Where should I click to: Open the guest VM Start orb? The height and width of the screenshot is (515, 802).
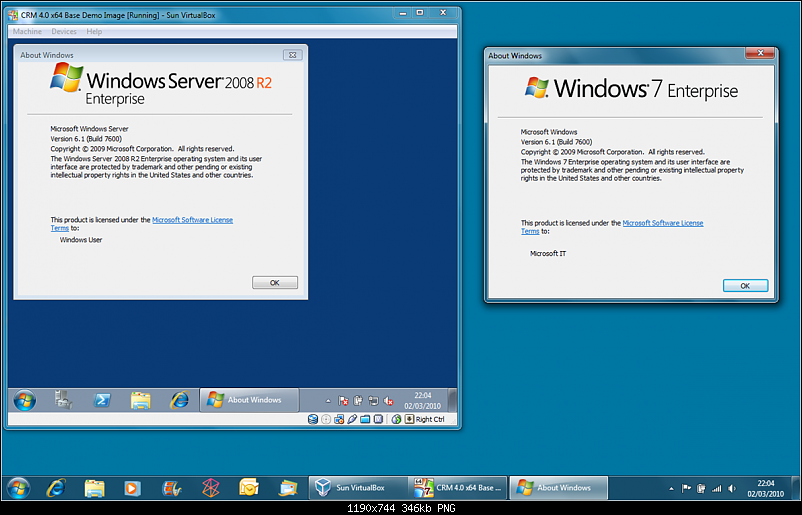coord(25,400)
